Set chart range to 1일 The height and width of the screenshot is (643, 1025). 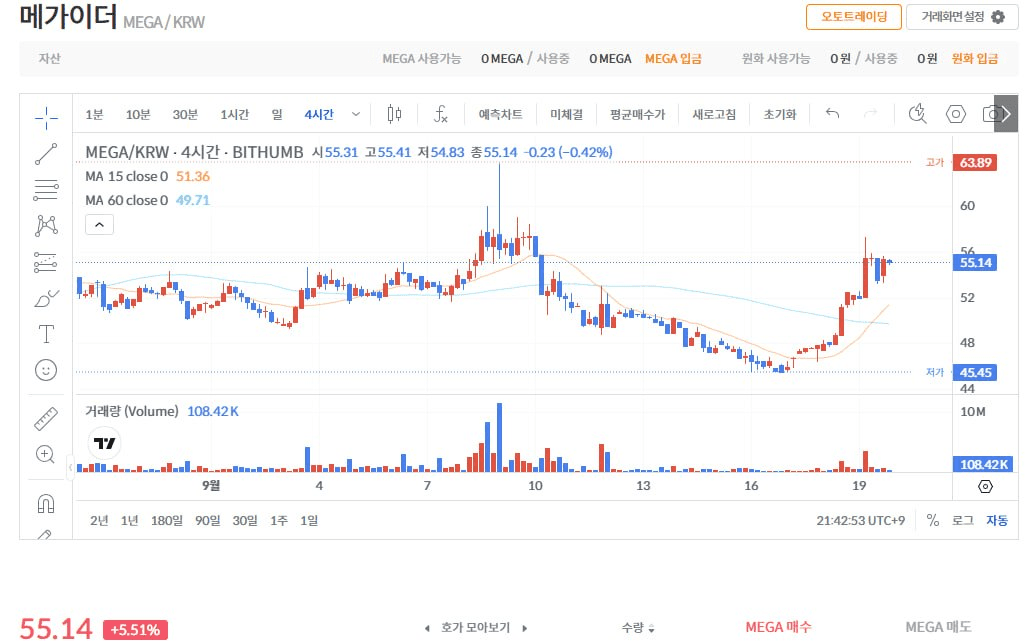[x=309, y=521]
